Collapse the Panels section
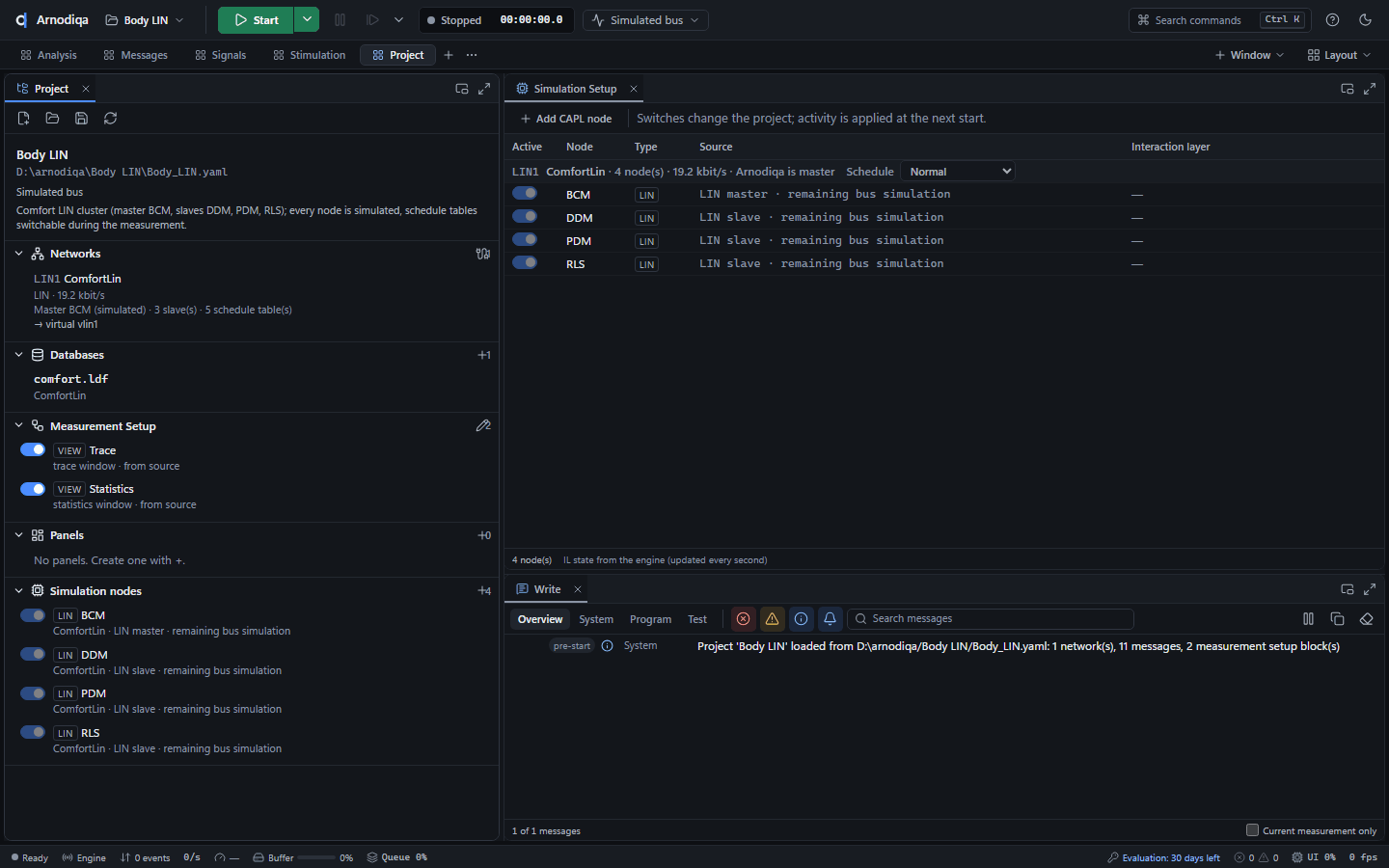Viewport: 1389px width, 868px height. point(18,535)
